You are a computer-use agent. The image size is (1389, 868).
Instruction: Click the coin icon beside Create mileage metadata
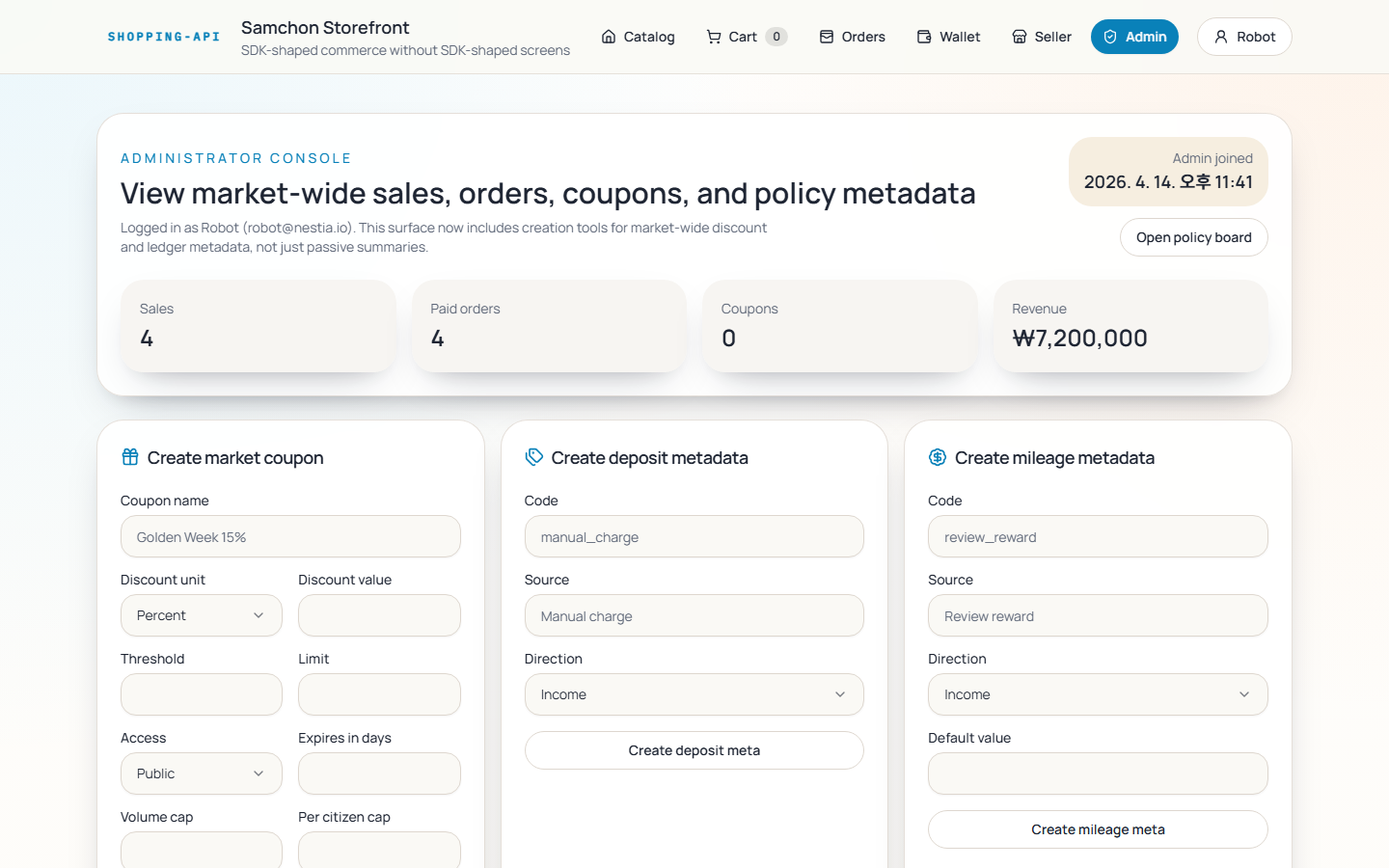click(938, 457)
